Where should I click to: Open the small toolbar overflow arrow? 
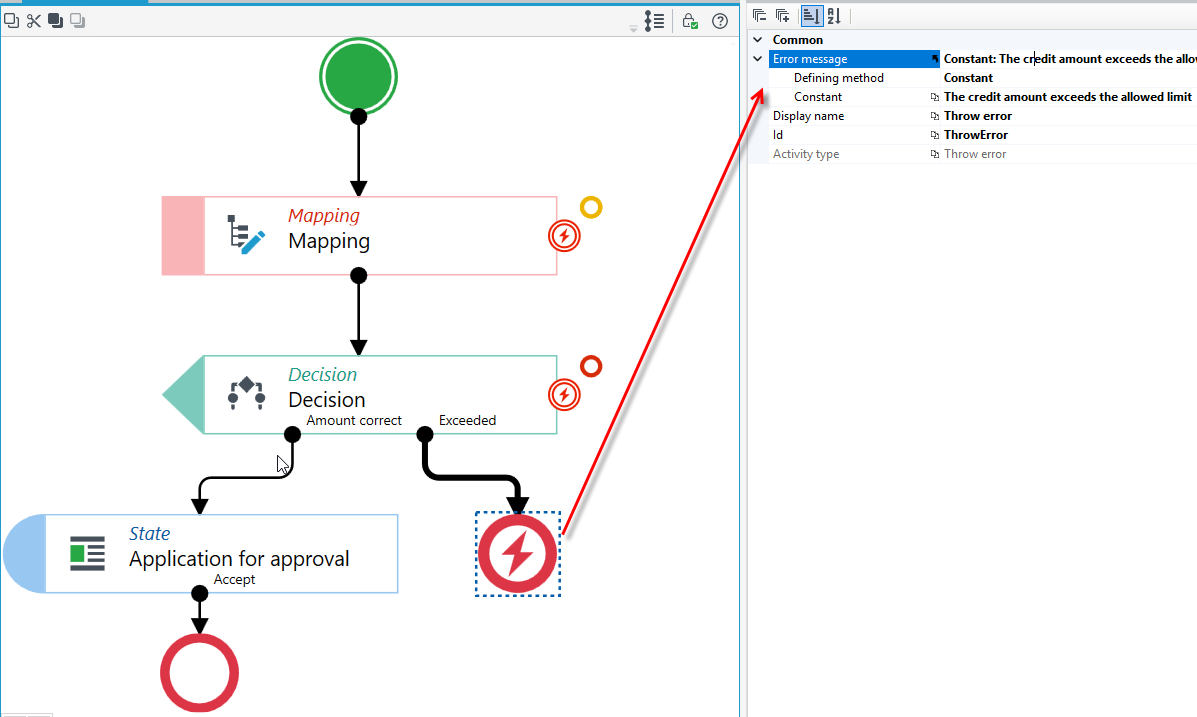(x=633, y=28)
